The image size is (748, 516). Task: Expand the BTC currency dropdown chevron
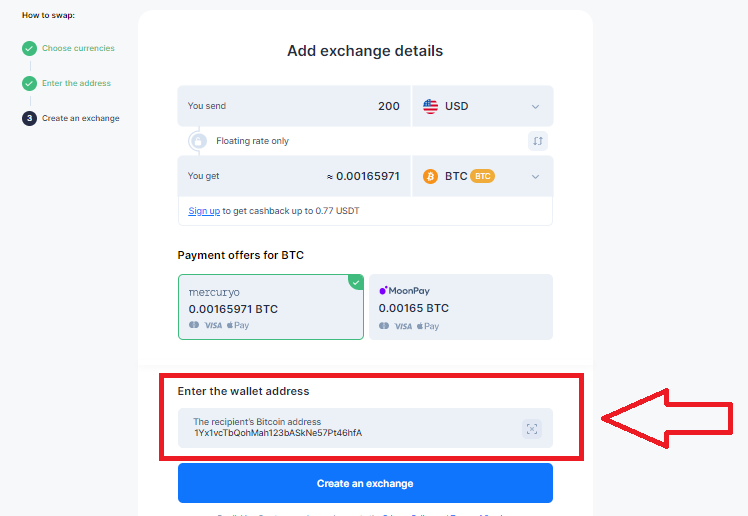click(535, 177)
